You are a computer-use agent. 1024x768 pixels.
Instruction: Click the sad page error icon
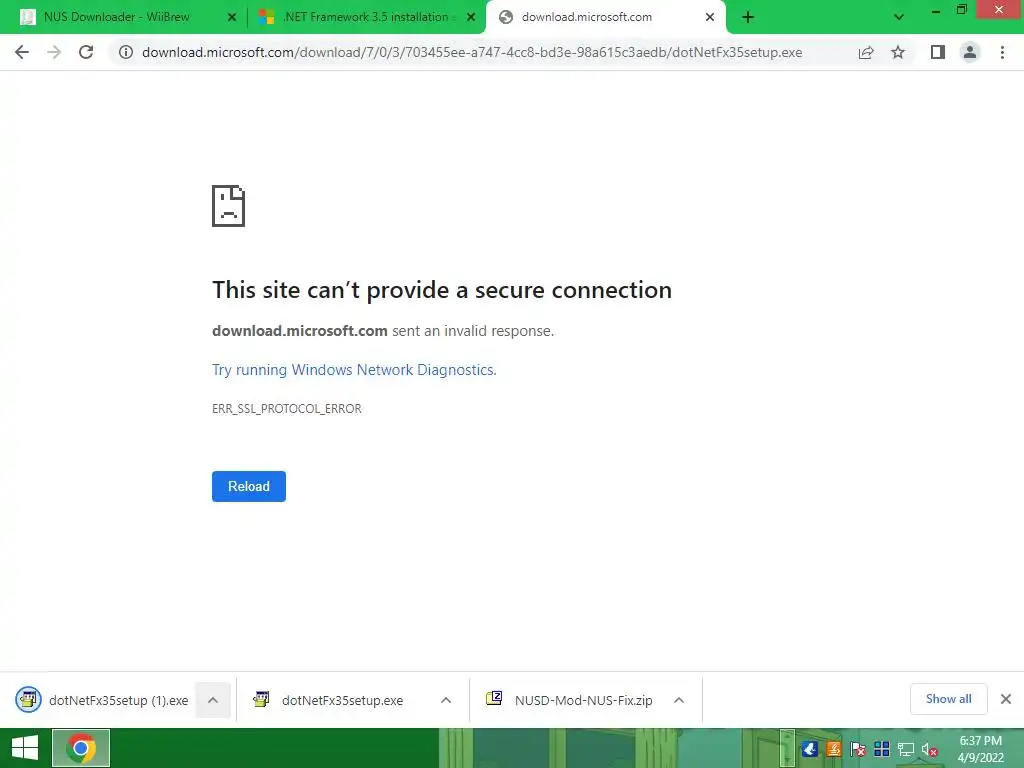(x=229, y=206)
